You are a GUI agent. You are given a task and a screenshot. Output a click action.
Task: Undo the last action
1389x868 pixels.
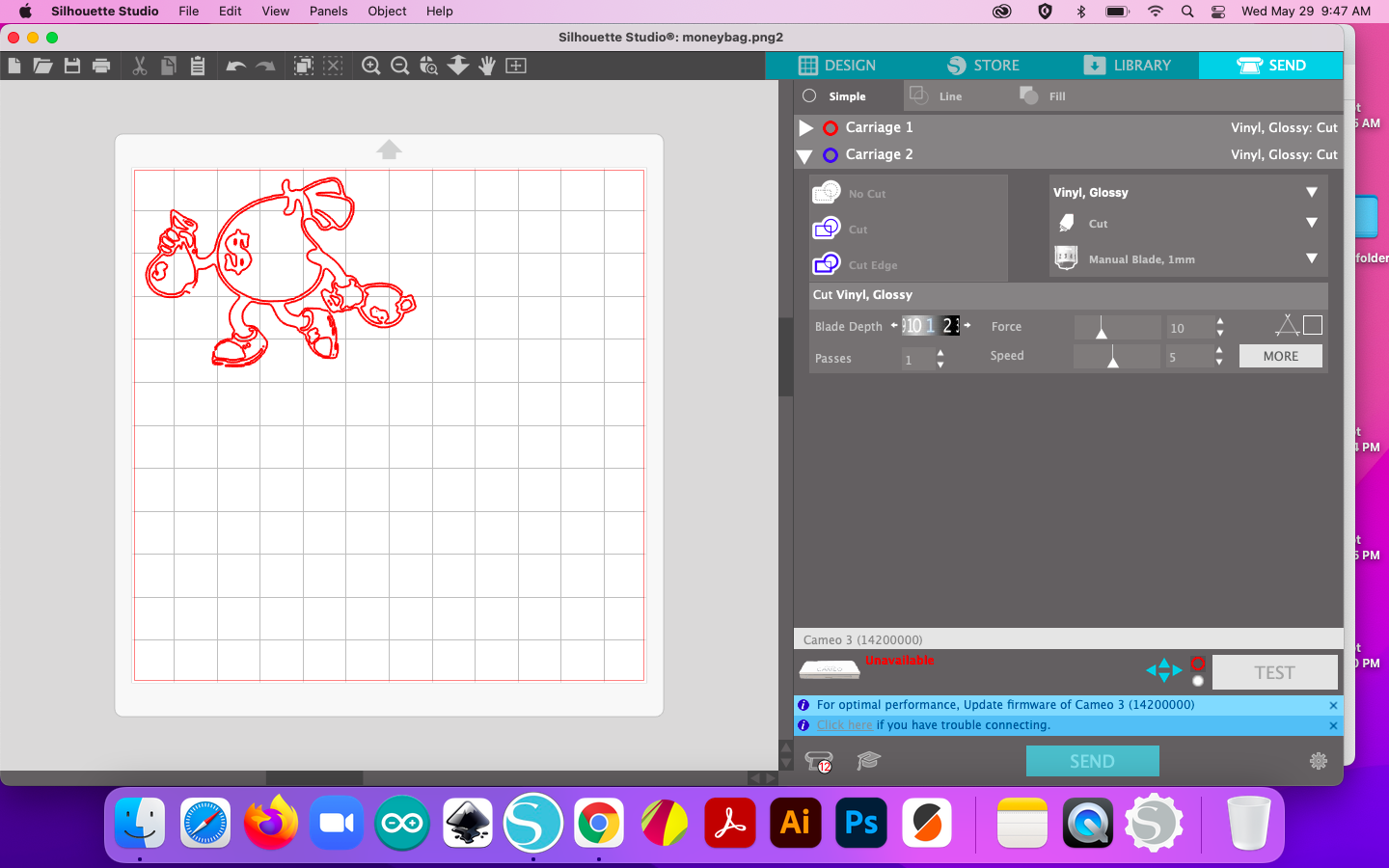tap(235, 66)
